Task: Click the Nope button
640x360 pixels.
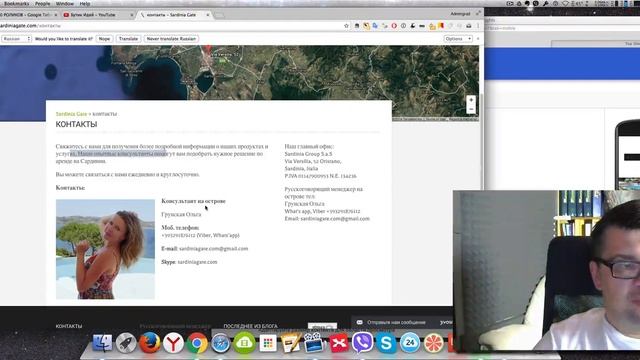Action: [104, 39]
